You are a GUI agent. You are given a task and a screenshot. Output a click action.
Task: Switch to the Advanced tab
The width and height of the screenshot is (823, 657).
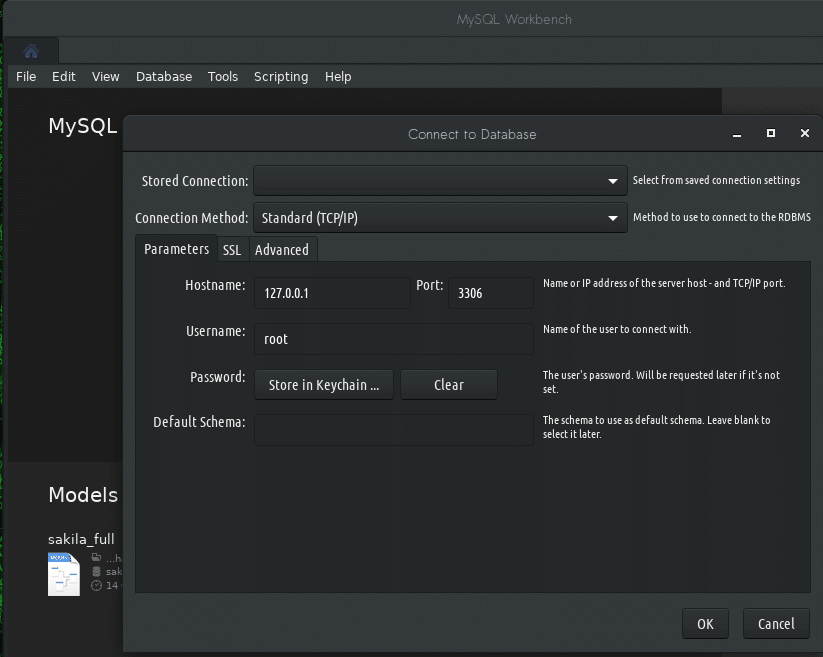coord(282,250)
